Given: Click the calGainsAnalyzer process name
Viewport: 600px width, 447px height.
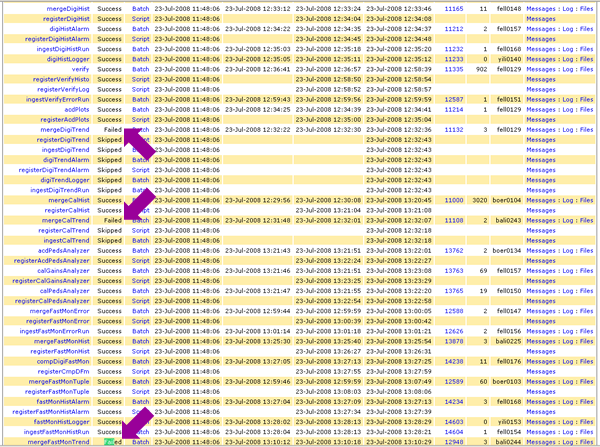Looking at the screenshot, I should tap(63, 271).
